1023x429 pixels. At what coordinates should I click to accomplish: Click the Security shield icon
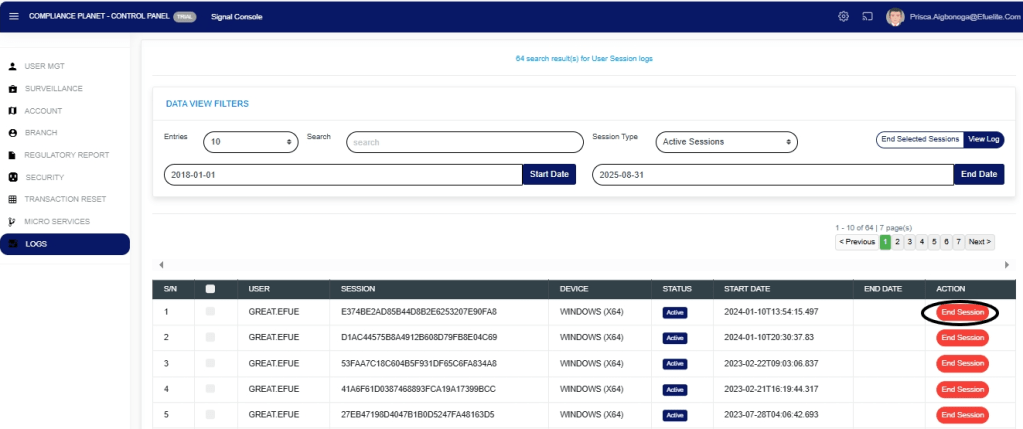pos(12,177)
